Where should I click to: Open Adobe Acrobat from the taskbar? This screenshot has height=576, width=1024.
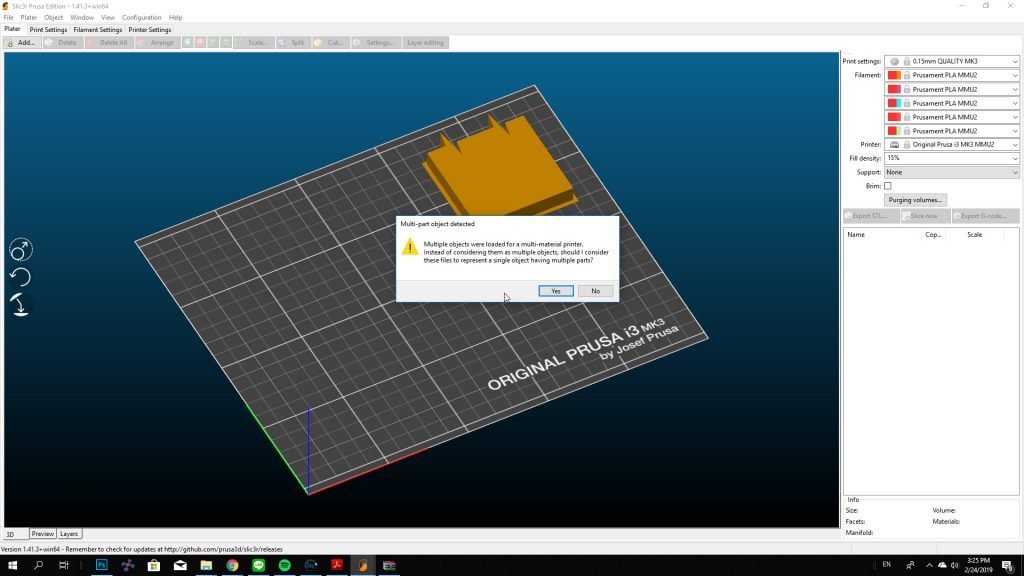point(337,565)
